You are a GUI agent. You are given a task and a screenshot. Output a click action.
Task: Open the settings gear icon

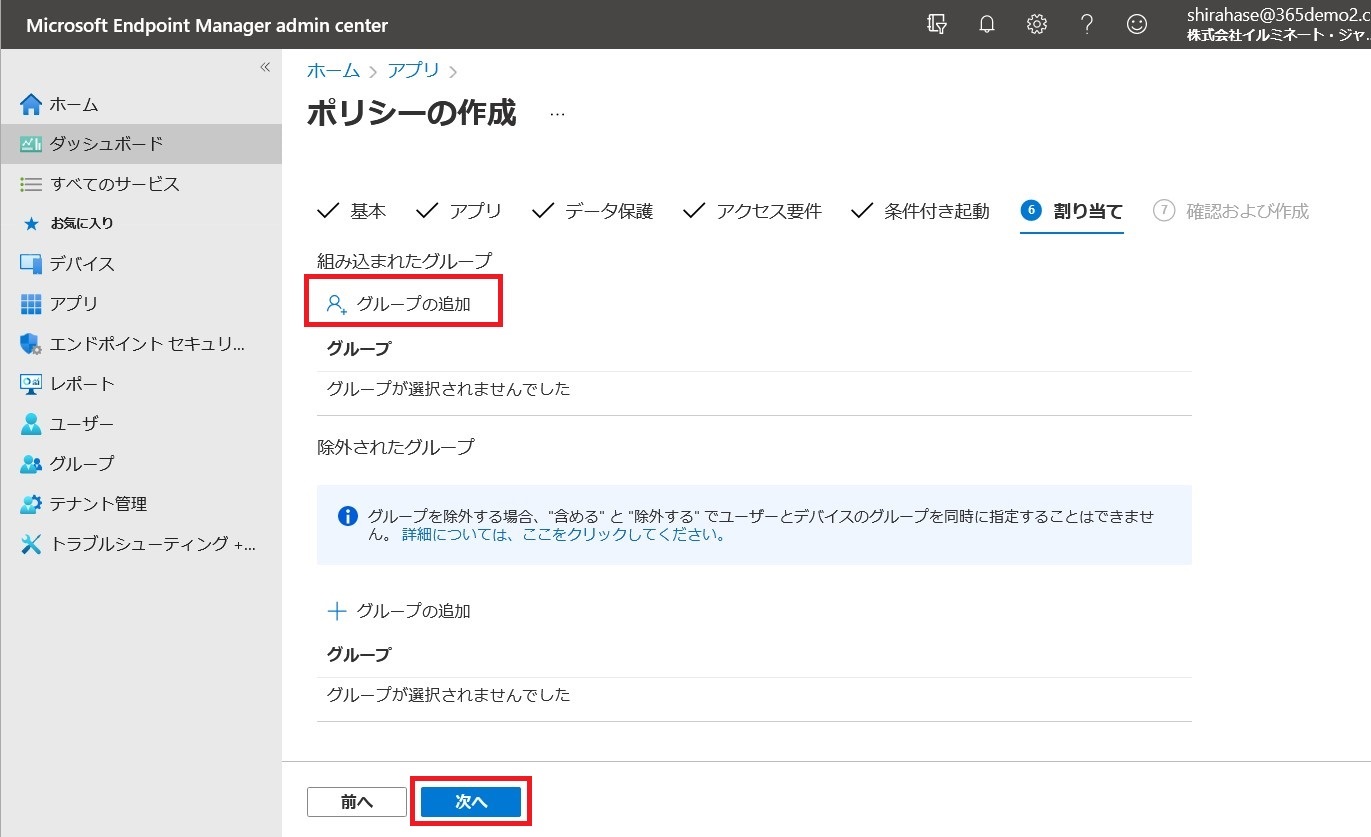[1037, 25]
